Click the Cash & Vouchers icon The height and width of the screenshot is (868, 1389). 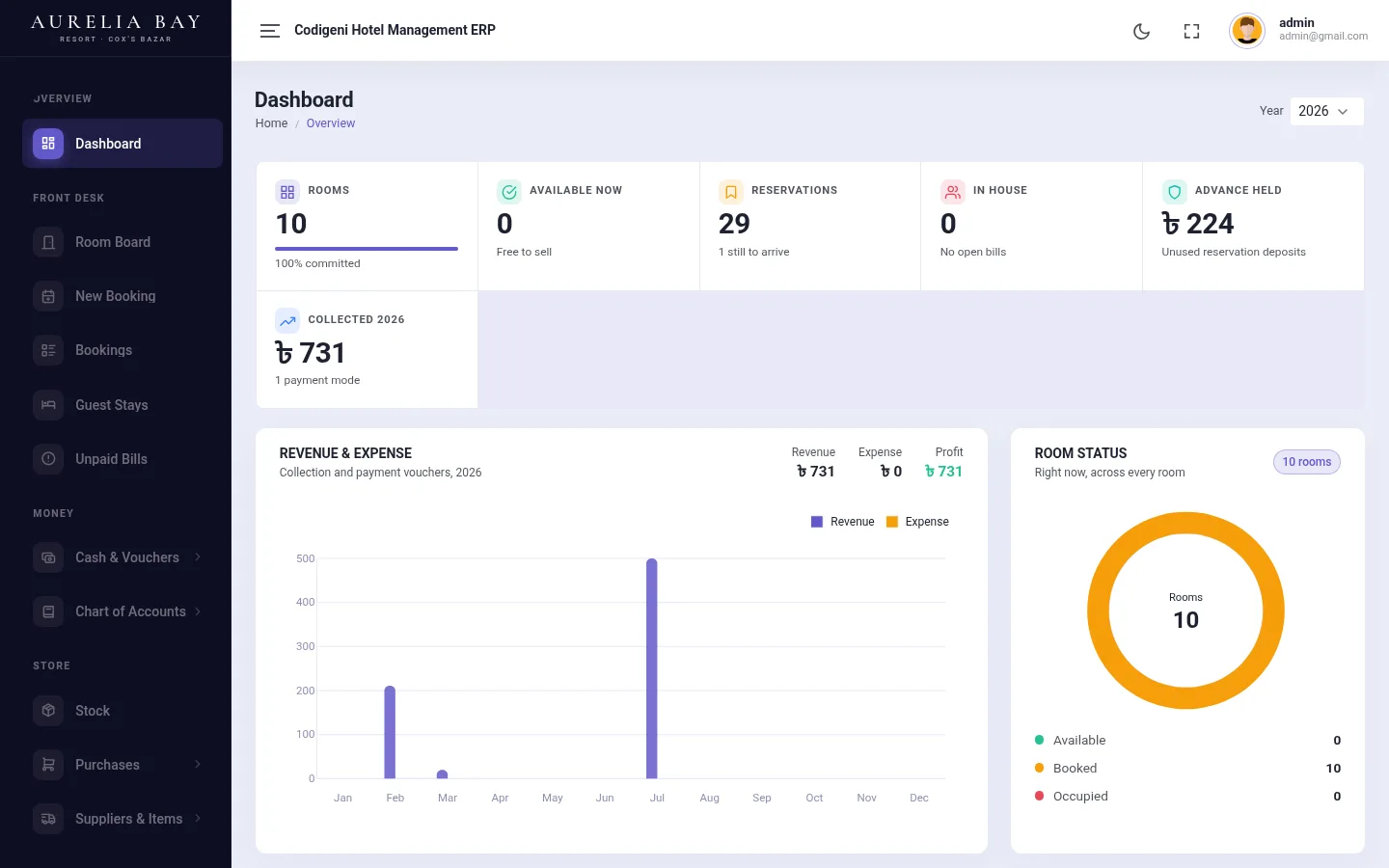pyautogui.click(x=48, y=557)
